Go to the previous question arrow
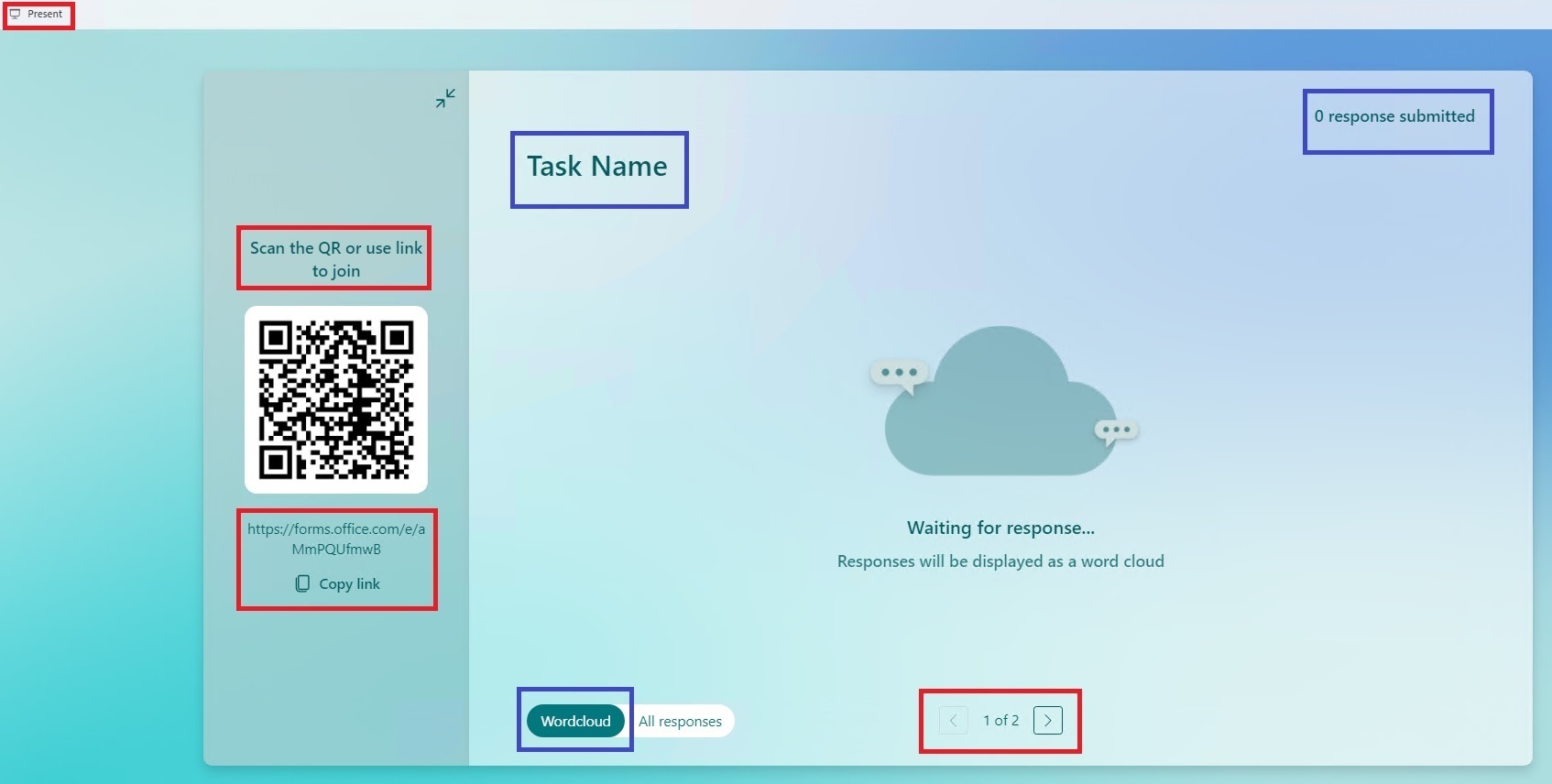This screenshot has width=1552, height=784. [x=953, y=721]
